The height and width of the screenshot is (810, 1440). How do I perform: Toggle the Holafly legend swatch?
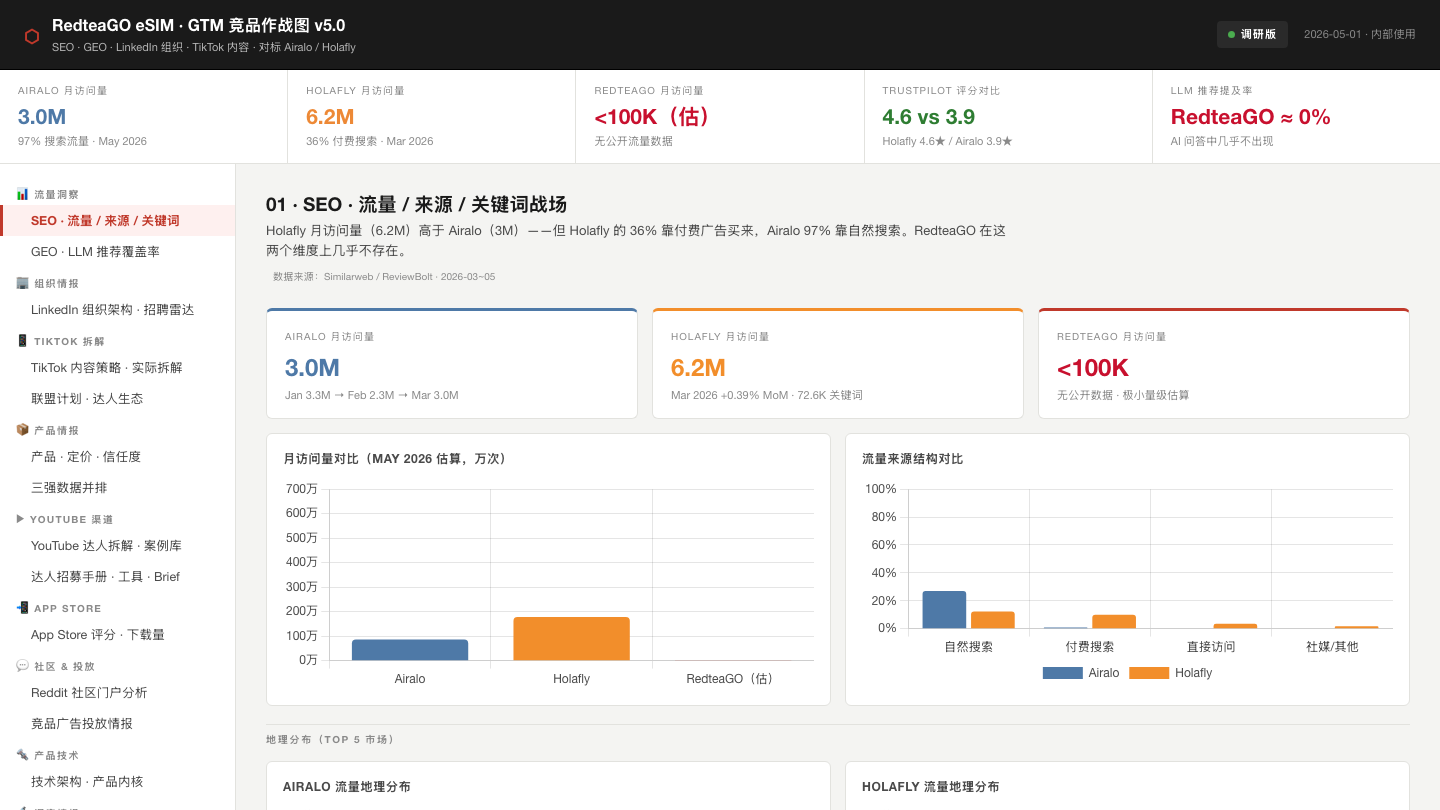tap(1149, 673)
